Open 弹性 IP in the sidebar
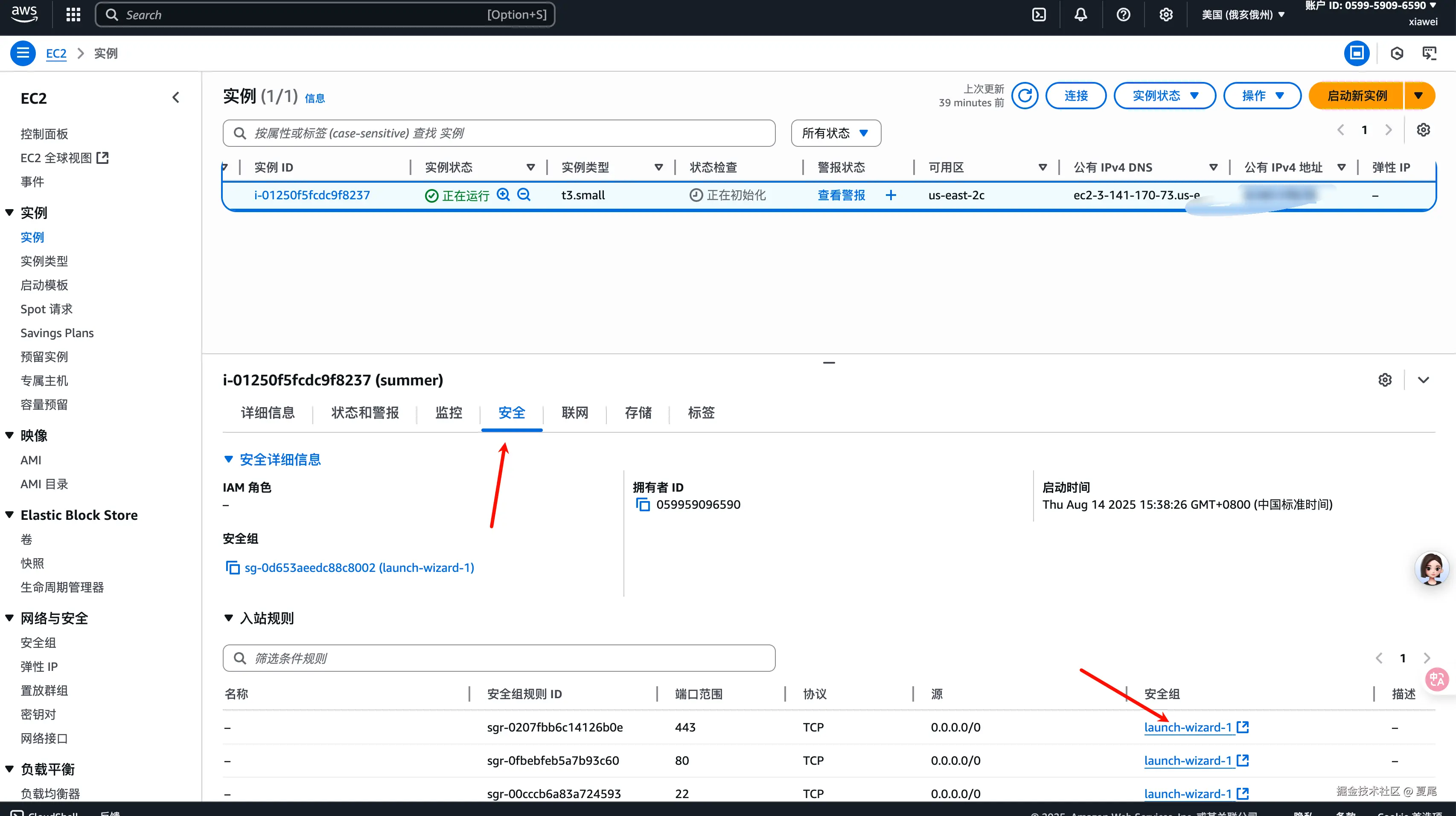 [x=39, y=666]
